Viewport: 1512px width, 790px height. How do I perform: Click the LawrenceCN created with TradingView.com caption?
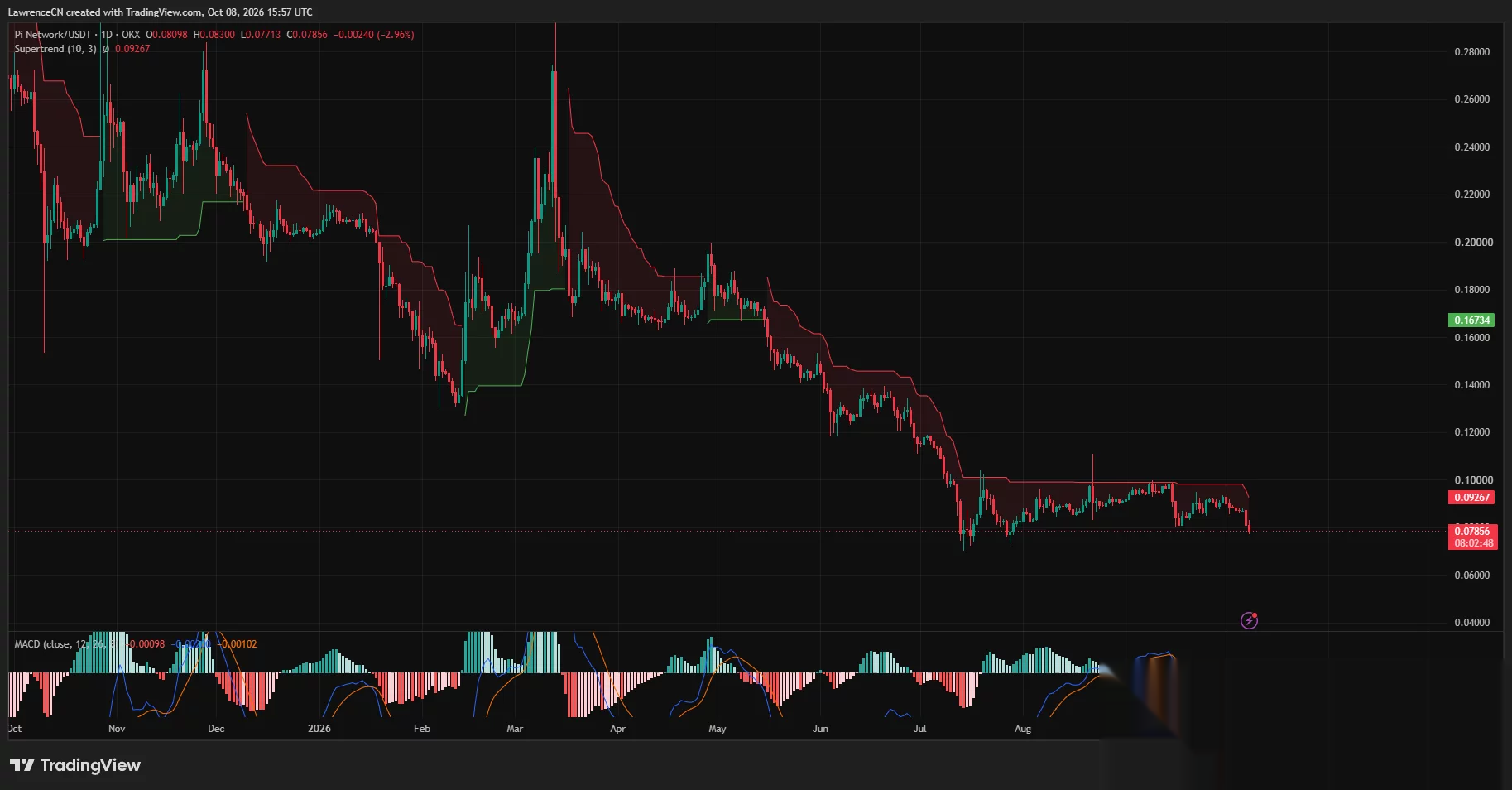[161, 12]
